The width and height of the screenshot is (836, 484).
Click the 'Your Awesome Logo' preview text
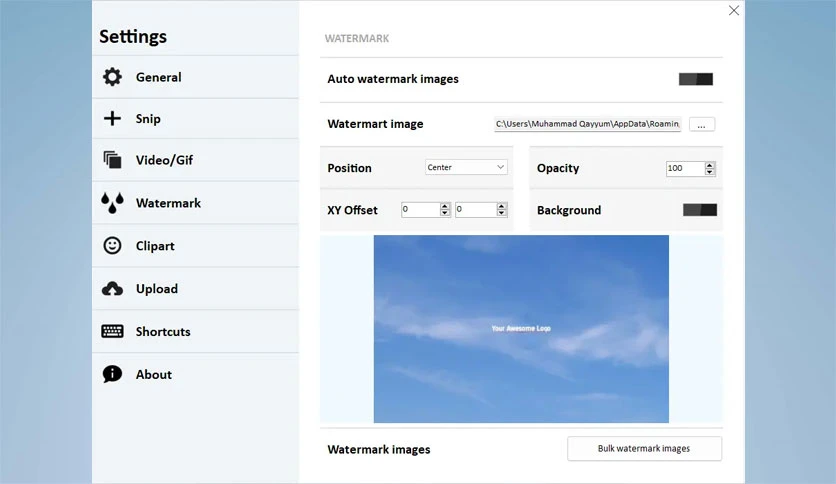tap(521, 328)
